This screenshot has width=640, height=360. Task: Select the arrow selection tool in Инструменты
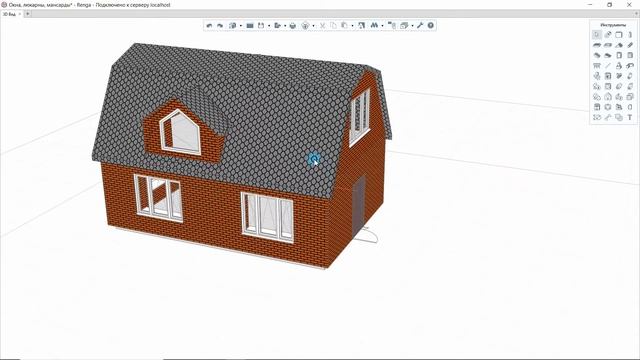click(x=597, y=35)
